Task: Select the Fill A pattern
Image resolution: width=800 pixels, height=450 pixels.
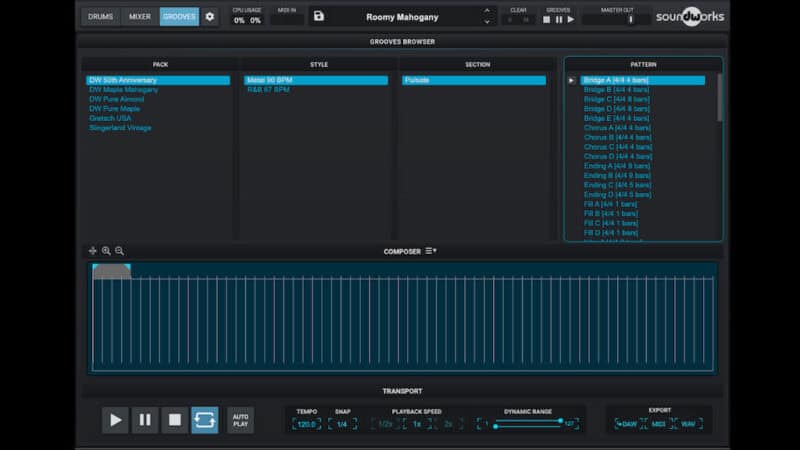Action: pos(643,204)
